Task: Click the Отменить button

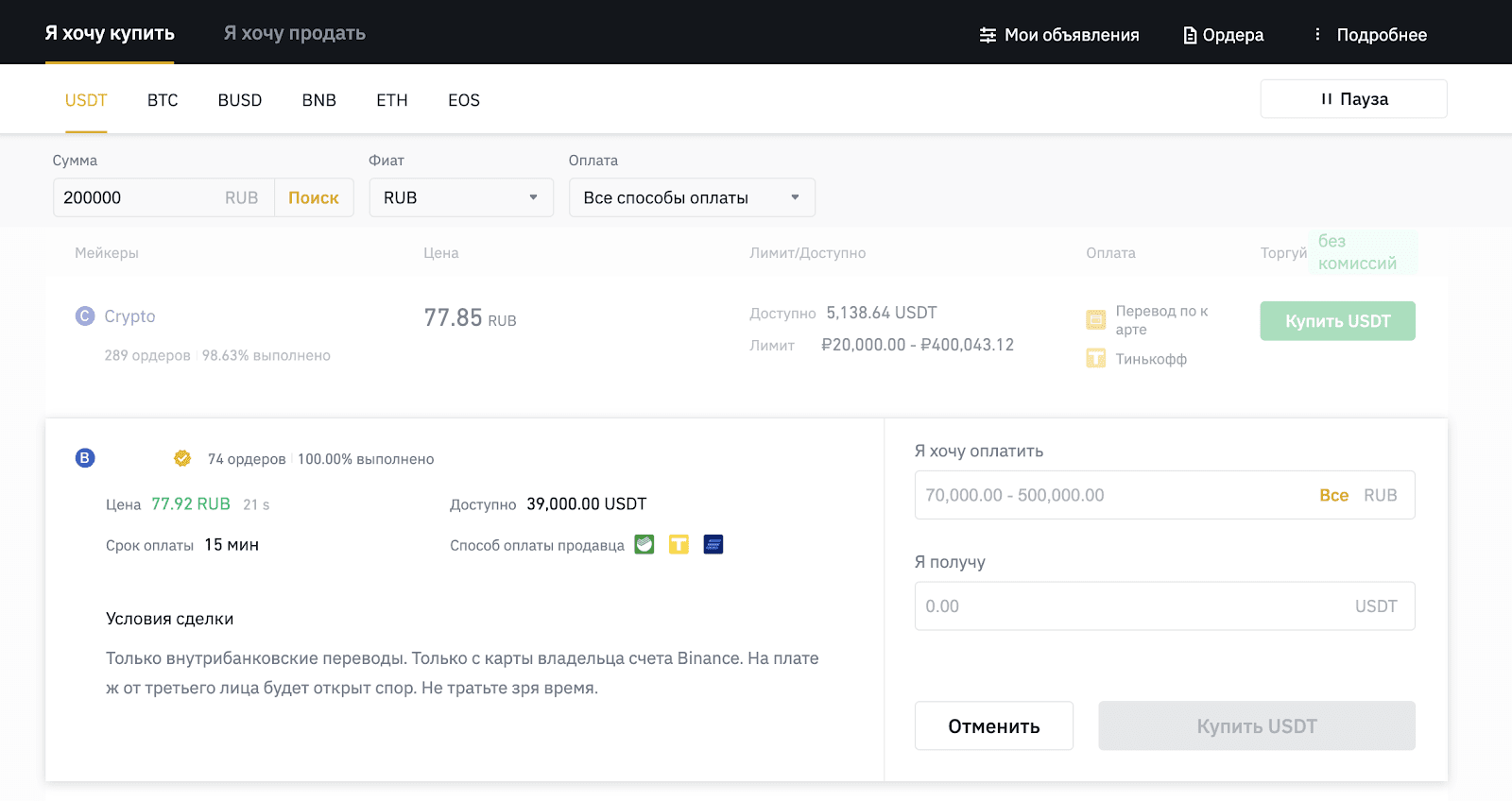Action: [x=993, y=725]
